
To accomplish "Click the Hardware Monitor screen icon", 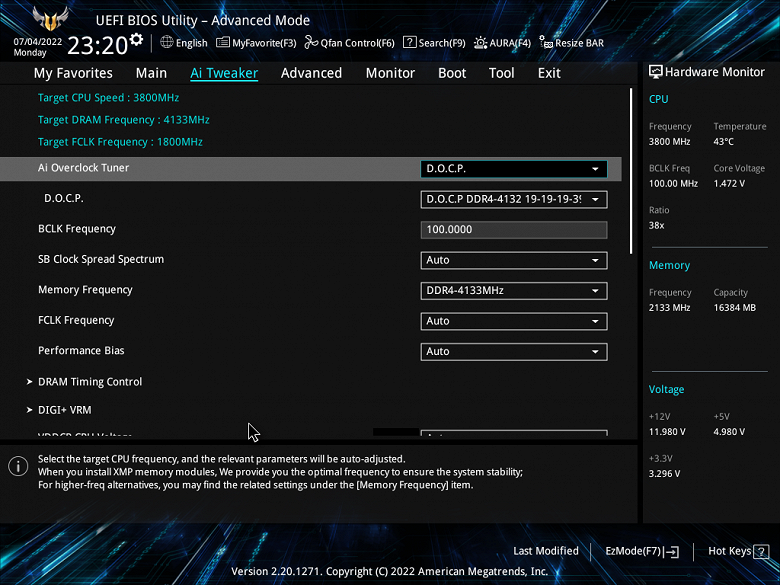I will (656, 72).
